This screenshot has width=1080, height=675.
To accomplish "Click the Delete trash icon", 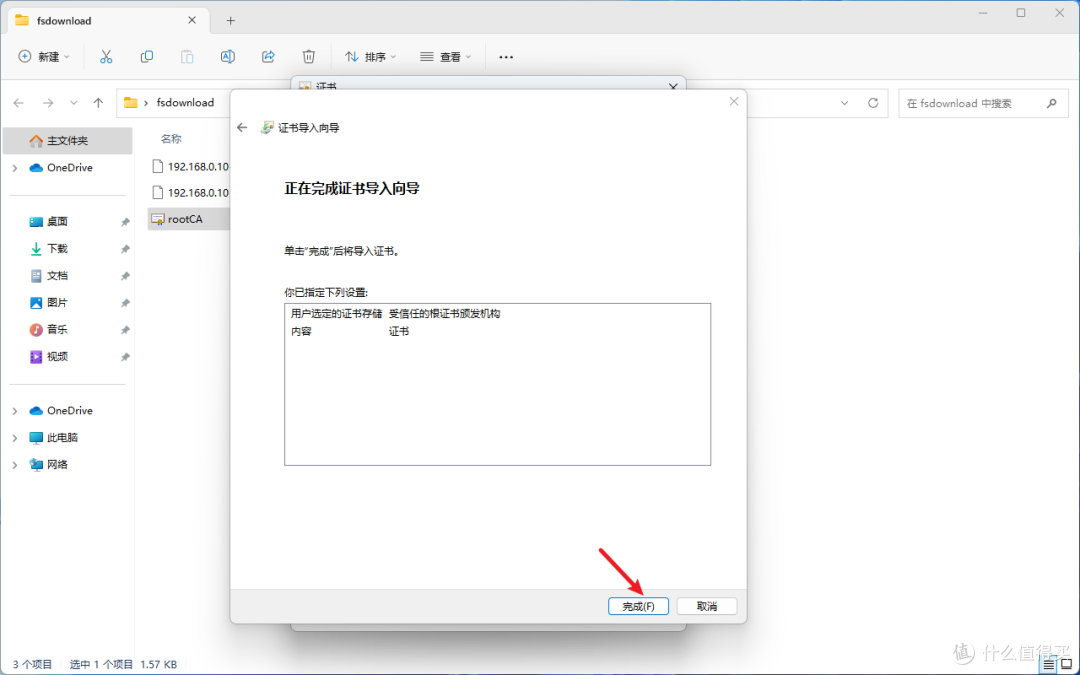I will pos(309,57).
